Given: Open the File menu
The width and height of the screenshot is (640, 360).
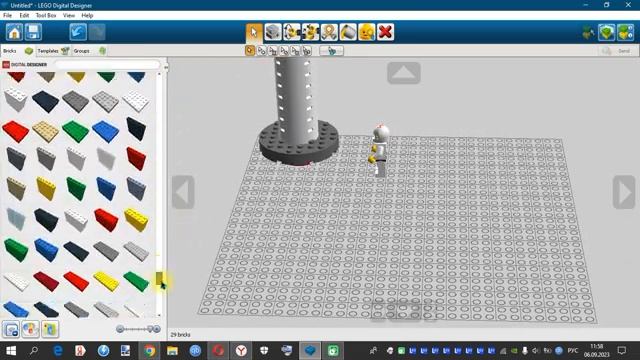Looking at the screenshot, I should point(7,16).
